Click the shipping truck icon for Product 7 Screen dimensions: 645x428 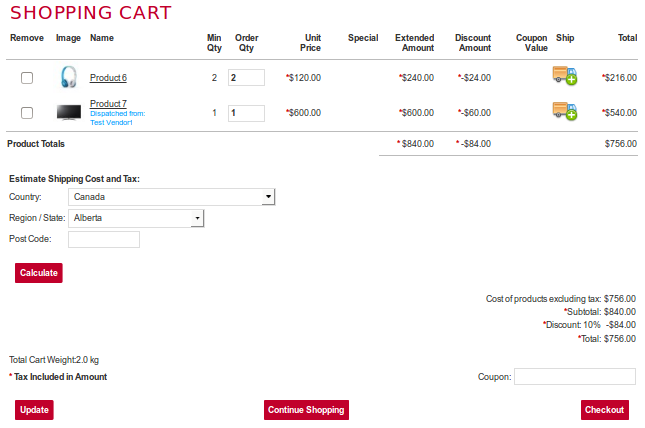point(564,111)
